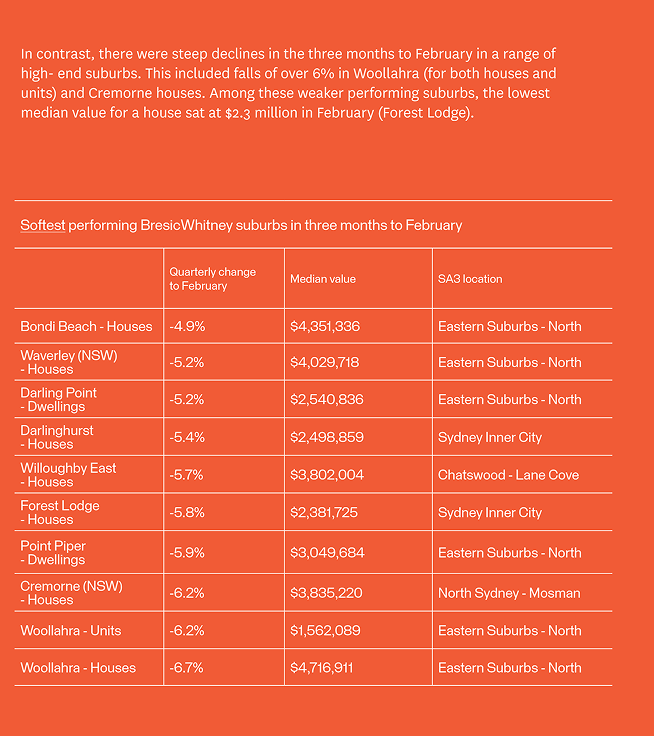This screenshot has height=736, width=654.
Task: Click the "Quarterly change to February" column header
Action: (x=212, y=279)
